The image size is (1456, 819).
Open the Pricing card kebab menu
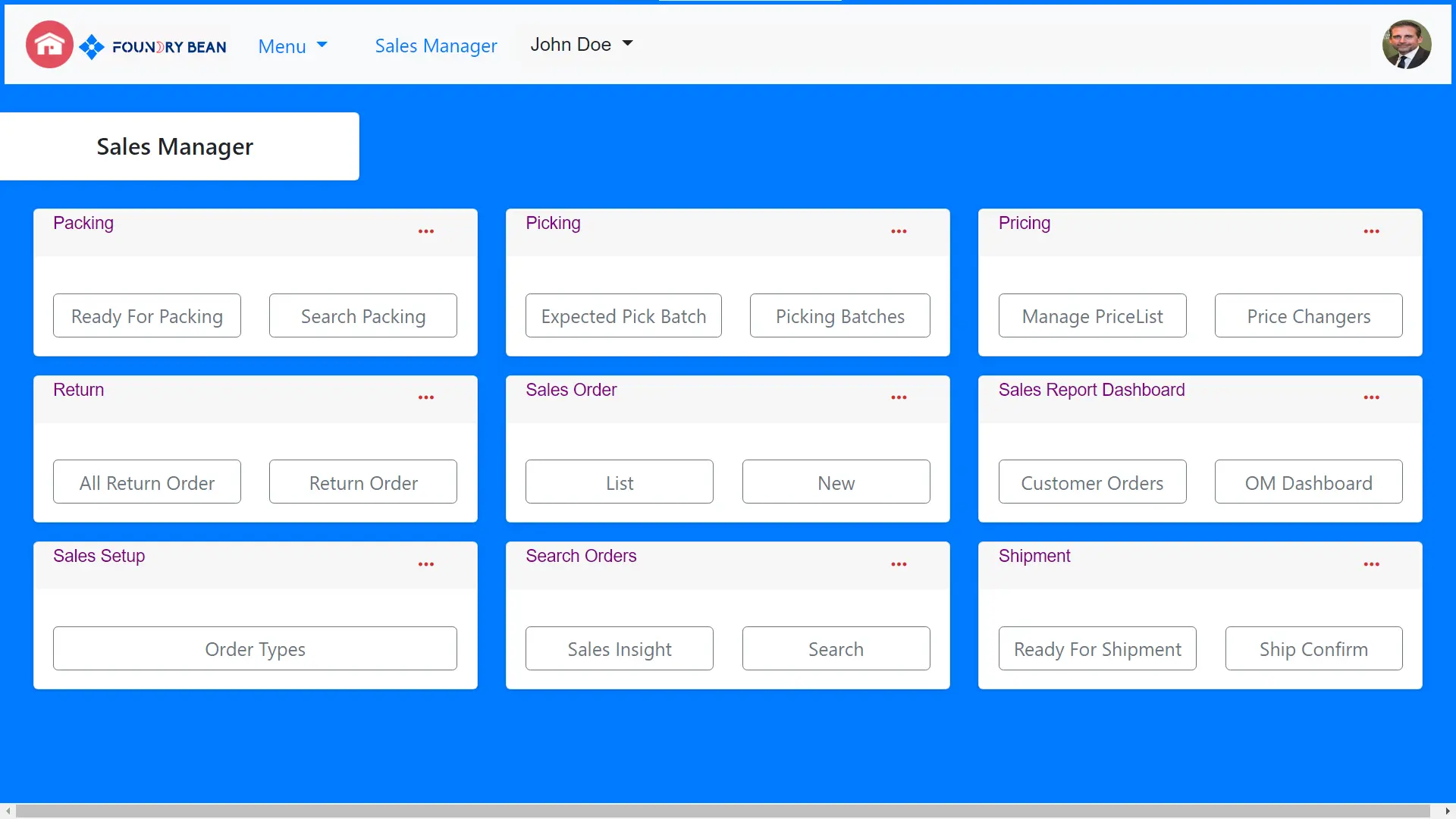(1372, 231)
